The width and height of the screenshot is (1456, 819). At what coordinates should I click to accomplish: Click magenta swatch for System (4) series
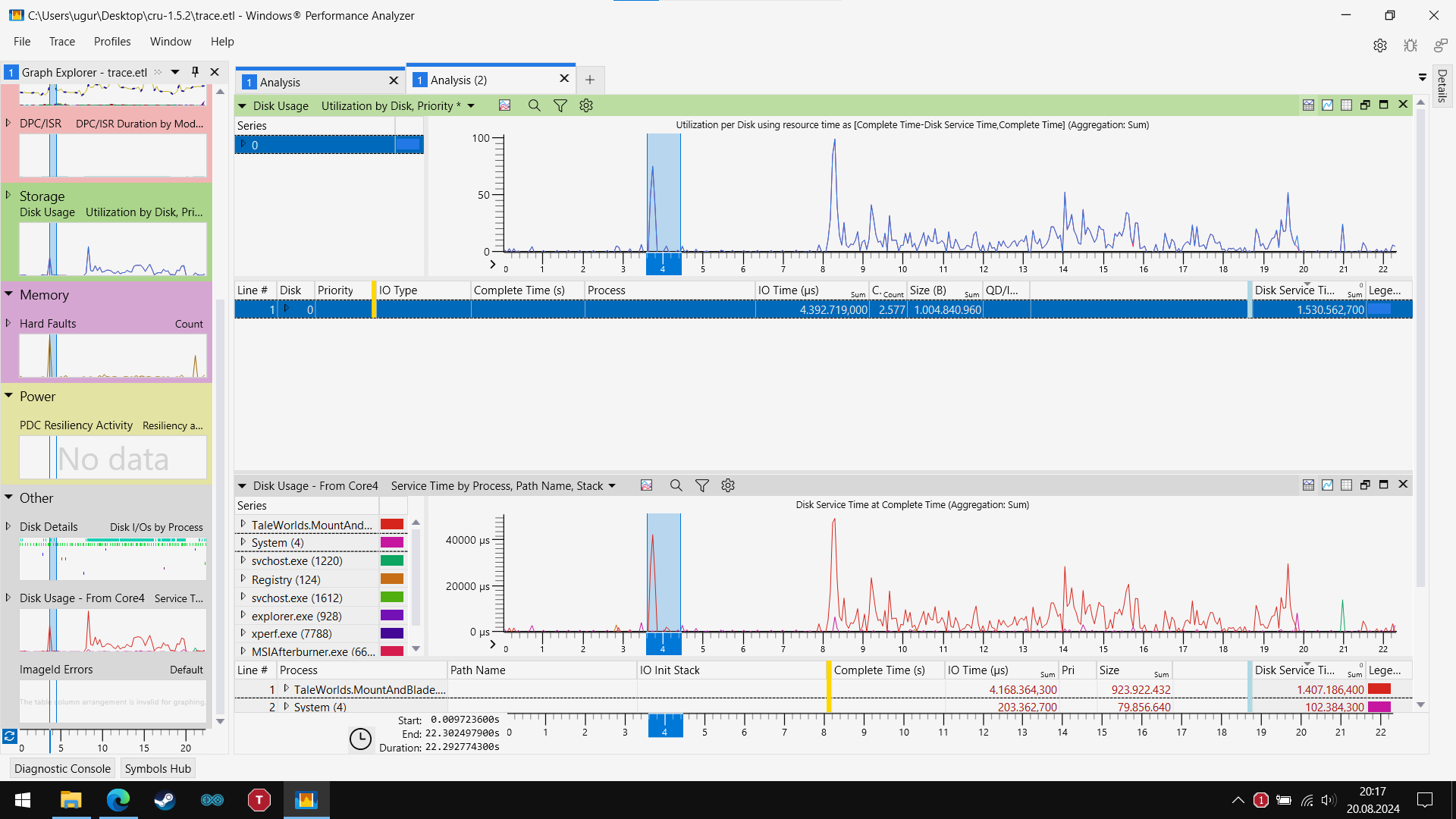392,542
